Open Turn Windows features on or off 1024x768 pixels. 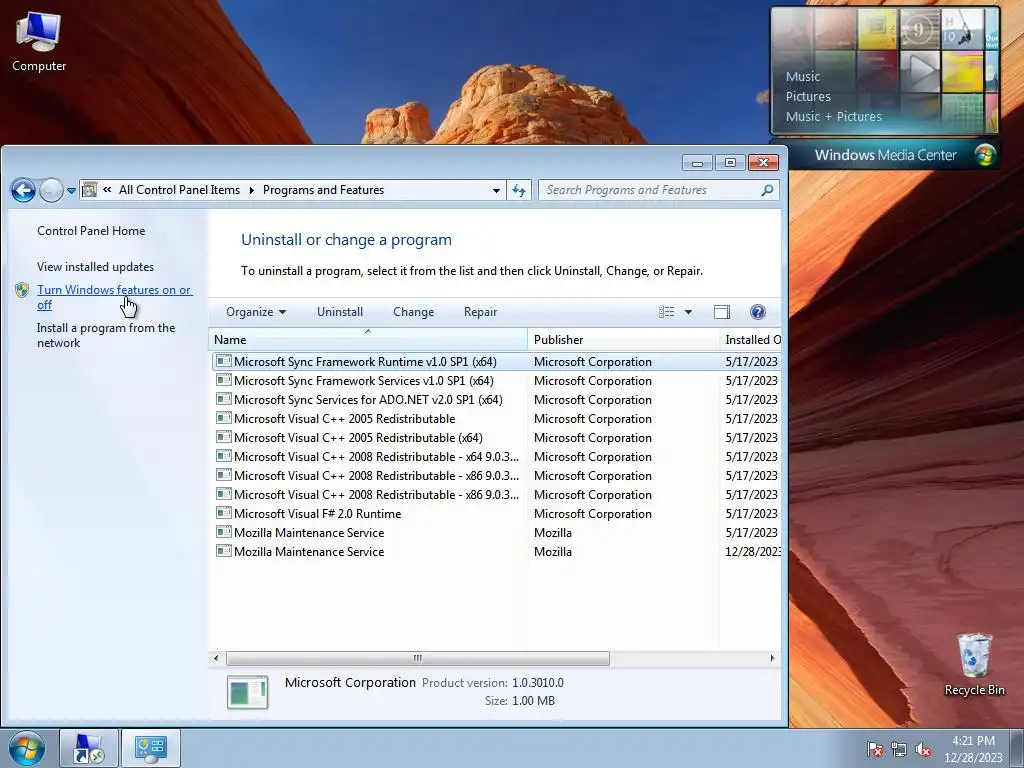tap(114, 297)
